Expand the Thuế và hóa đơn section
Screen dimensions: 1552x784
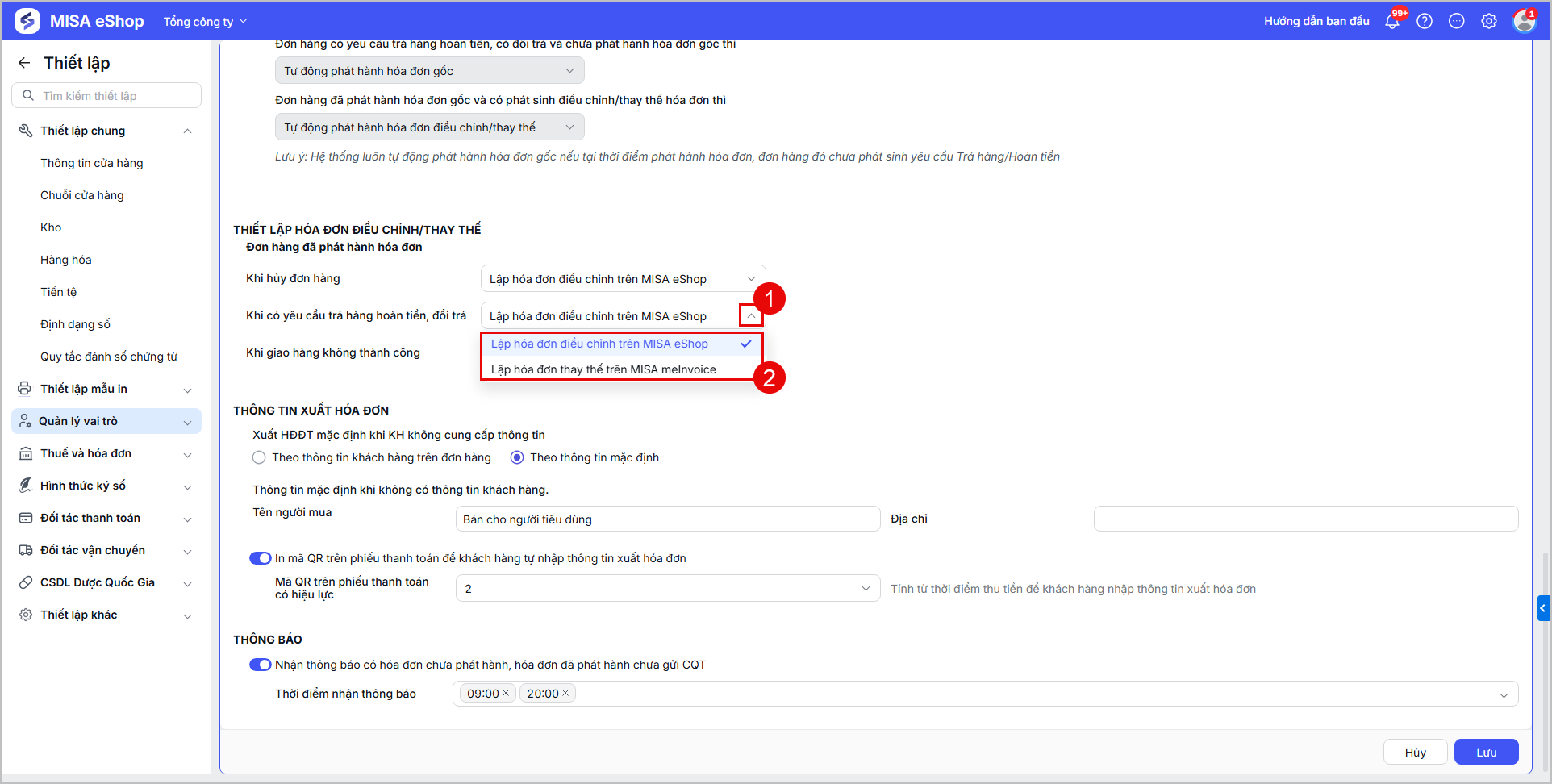click(187, 454)
